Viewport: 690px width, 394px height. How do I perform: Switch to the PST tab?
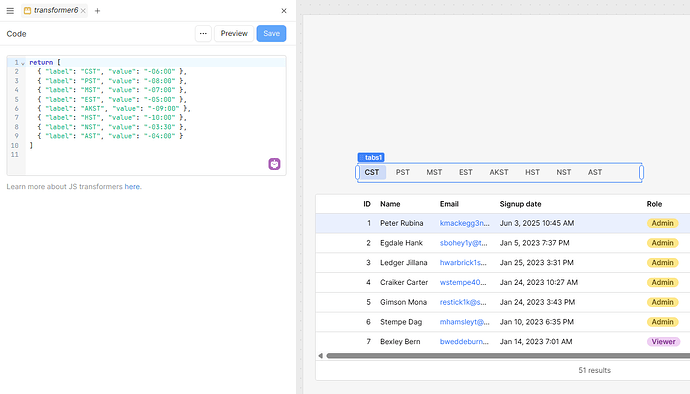point(403,172)
